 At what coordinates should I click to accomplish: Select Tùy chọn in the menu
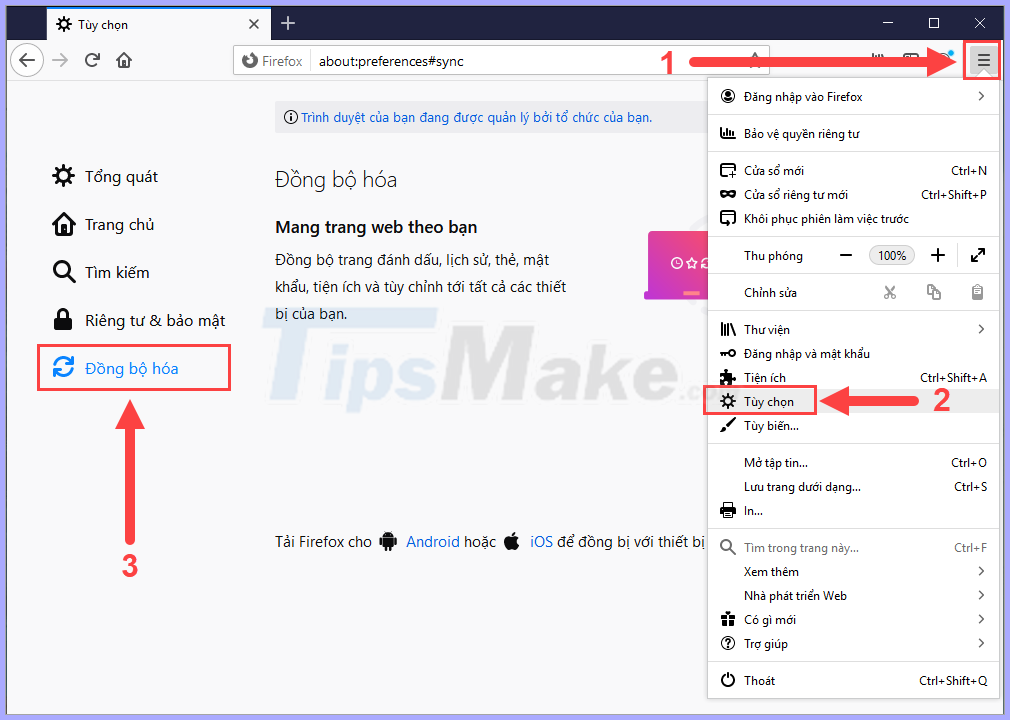[853, 401]
